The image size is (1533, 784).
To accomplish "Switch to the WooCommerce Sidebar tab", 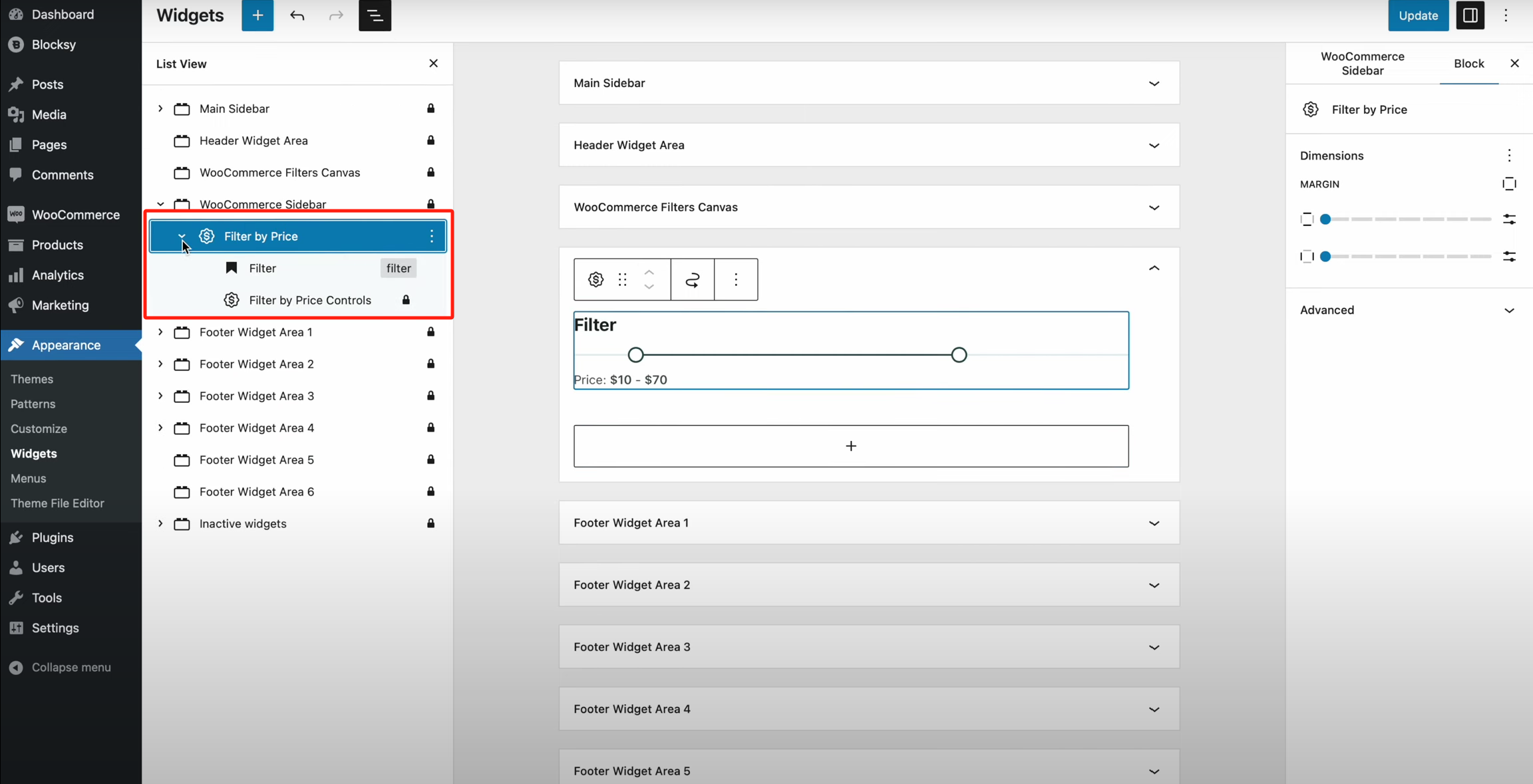I will 1362,63.
